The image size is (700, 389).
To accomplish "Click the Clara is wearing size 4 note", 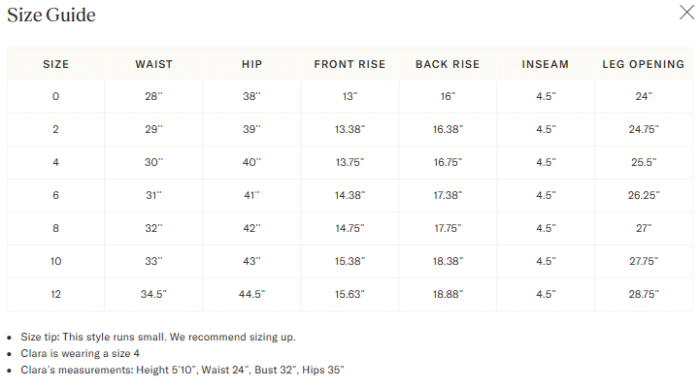I will pyautogui.click(x=80, y=354).
